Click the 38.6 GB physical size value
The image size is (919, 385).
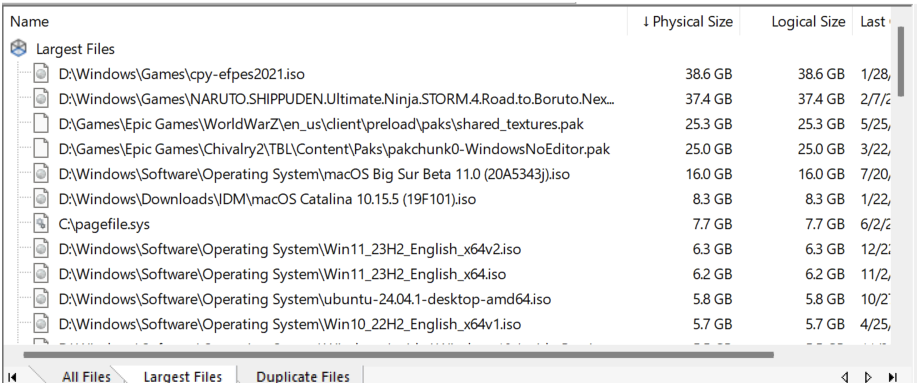pyautogui.click(x=709, y=74)
